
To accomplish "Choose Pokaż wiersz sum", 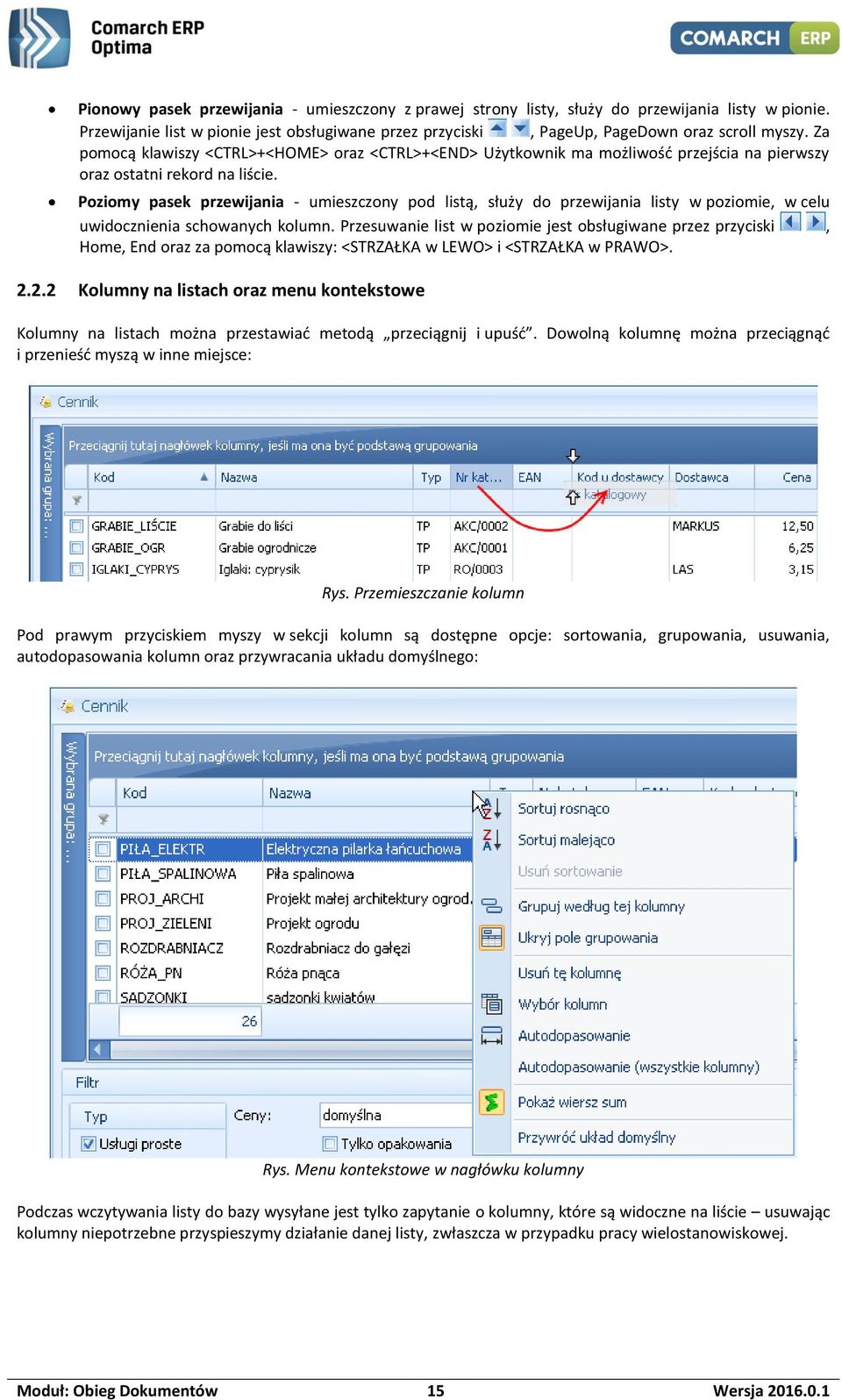I will (572, 1103).
